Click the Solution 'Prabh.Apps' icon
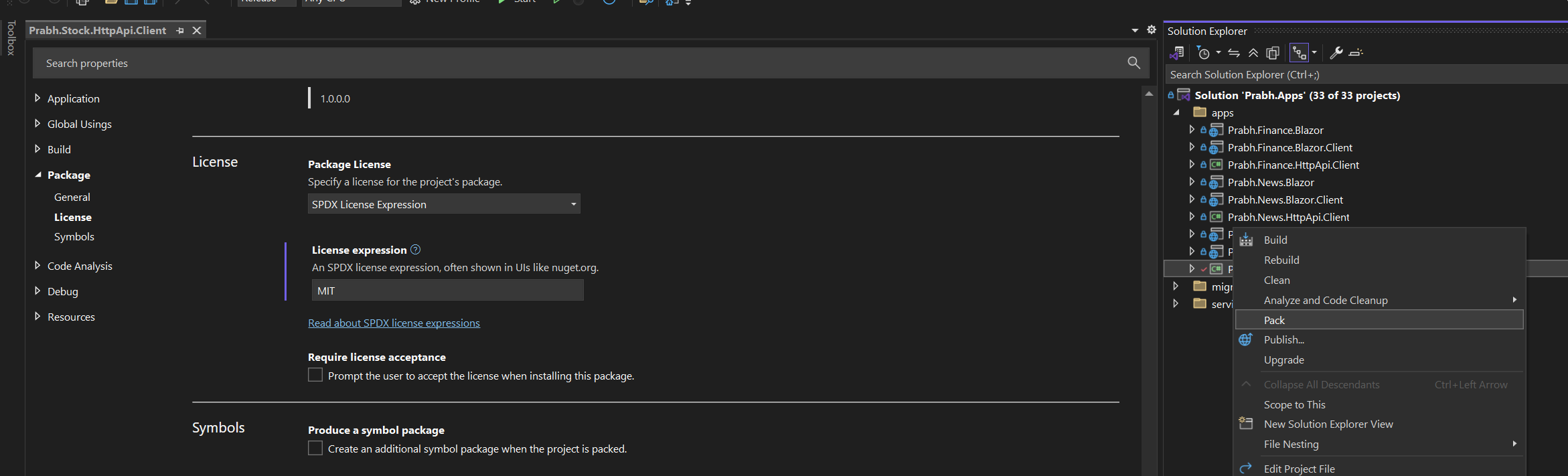Image resolution: width=1568 pixels, height=476 pixels. click(1184, 95)
